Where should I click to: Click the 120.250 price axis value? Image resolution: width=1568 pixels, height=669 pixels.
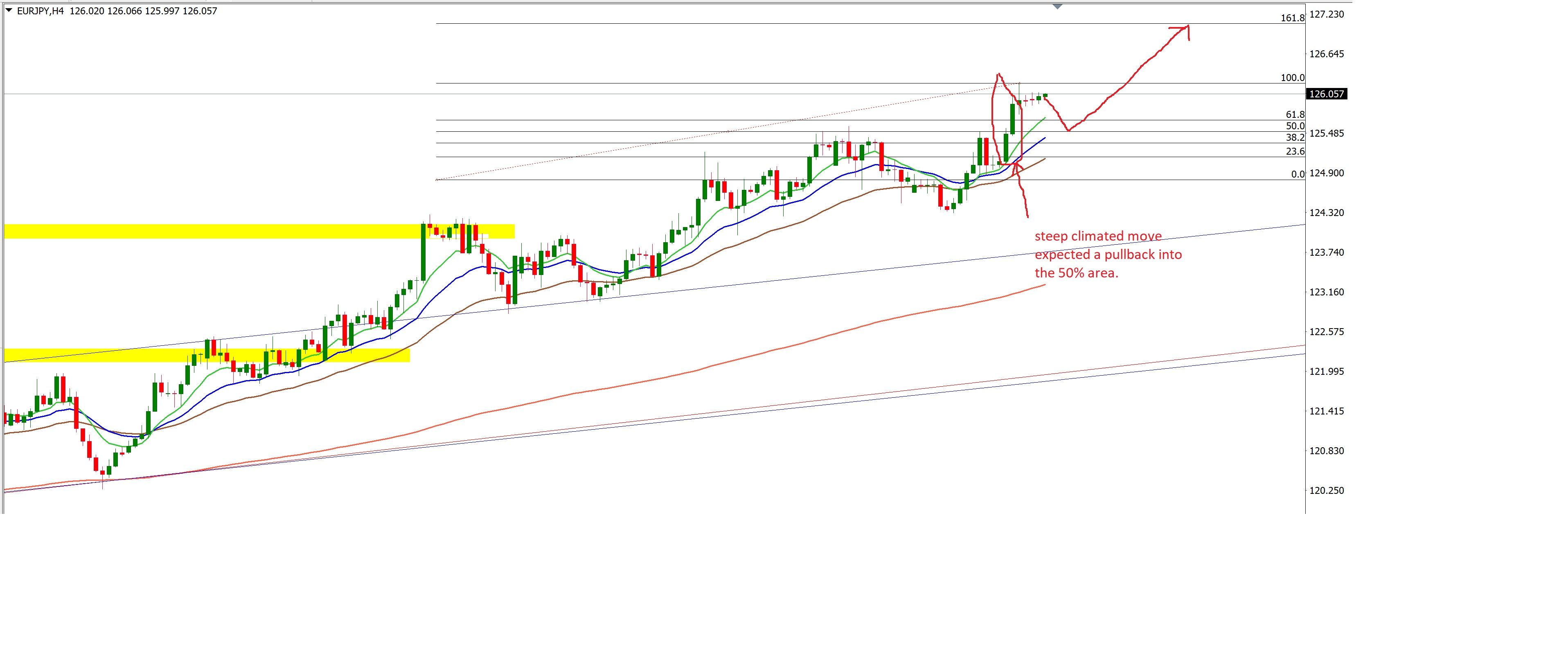pos(1326,491)
